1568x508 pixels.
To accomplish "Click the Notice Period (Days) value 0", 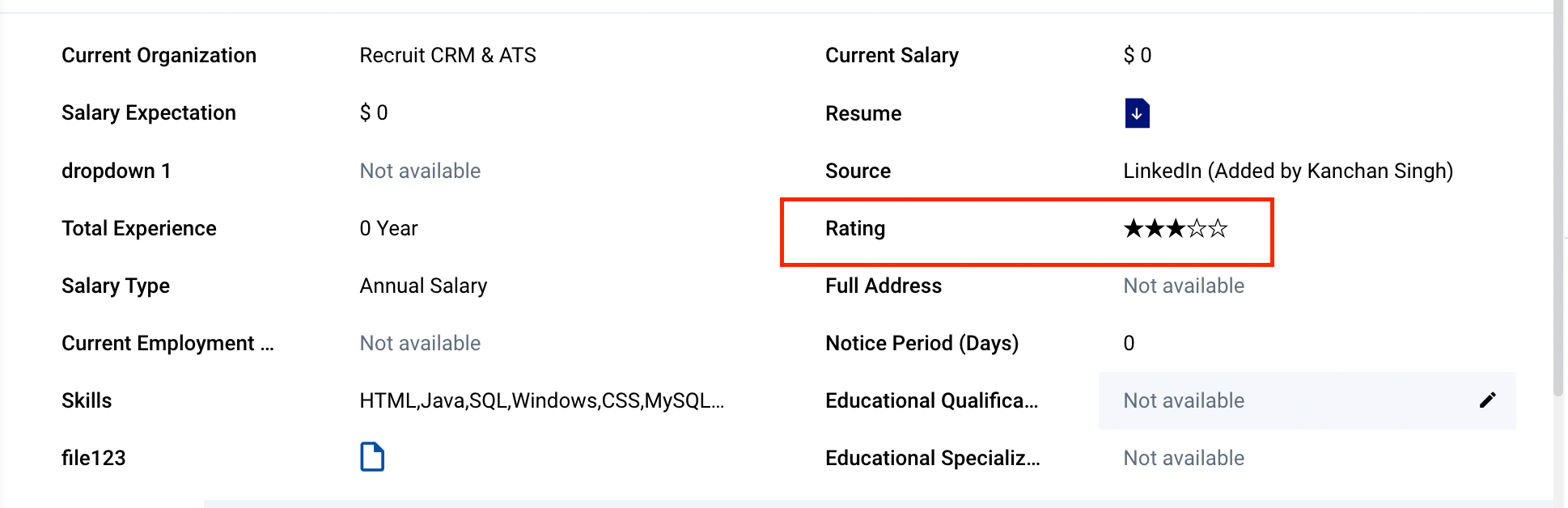I will click(x=1129, y=343).
